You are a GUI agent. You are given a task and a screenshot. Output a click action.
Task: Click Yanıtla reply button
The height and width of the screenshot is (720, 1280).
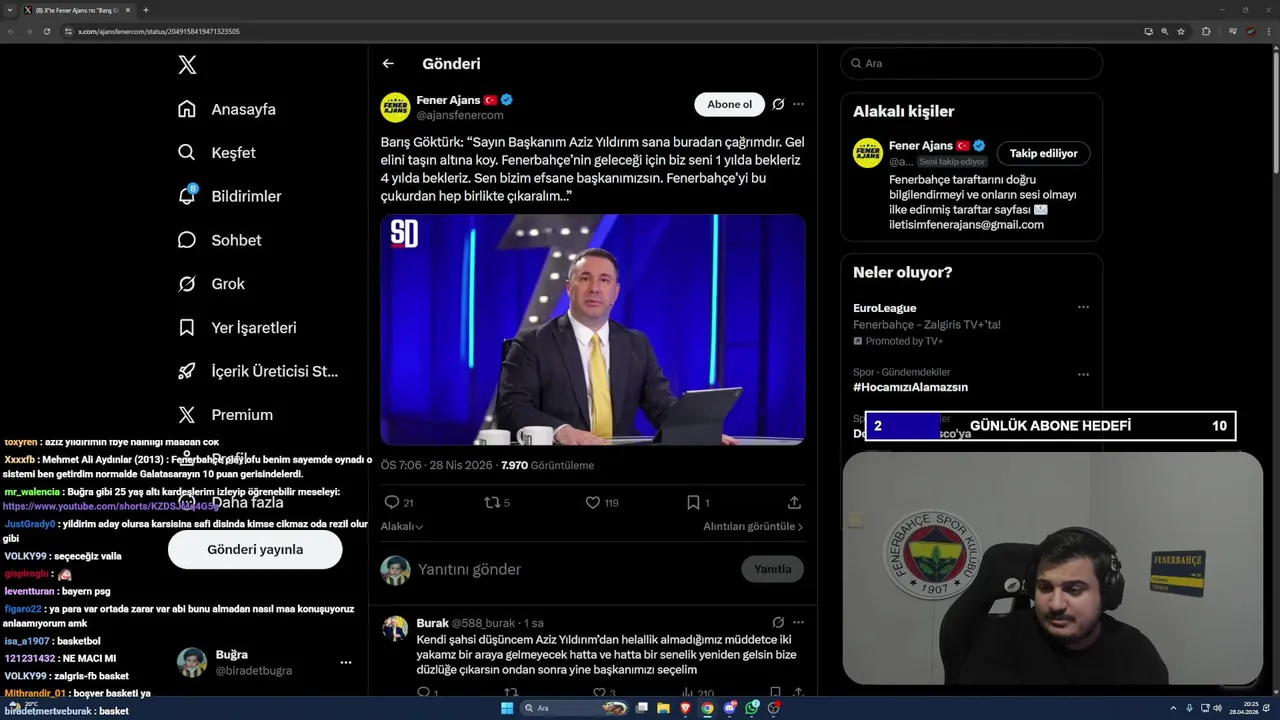click(x=772, y=569)
